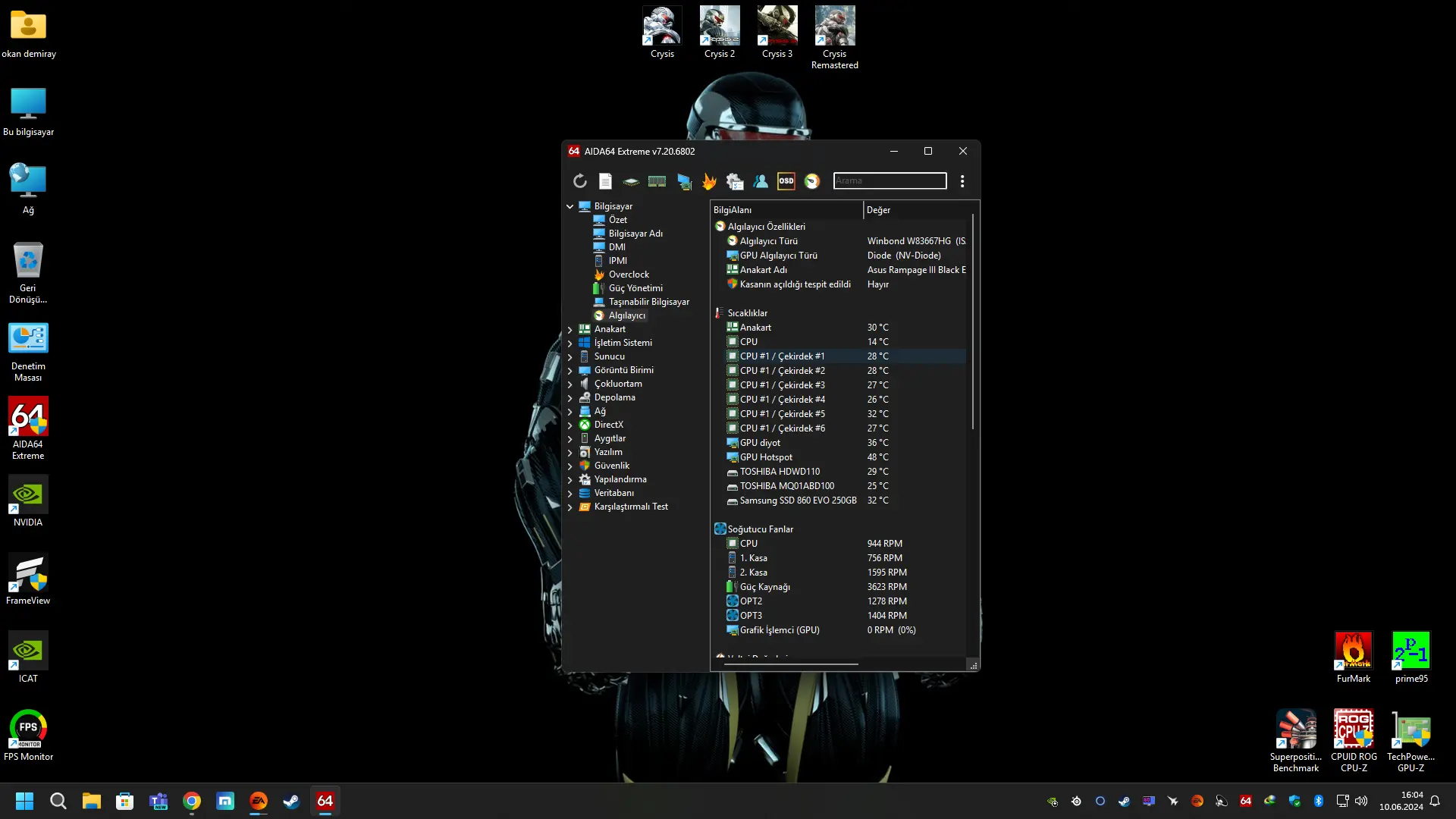Open the OSD panel toolbar icon

(x=786, y=181)
